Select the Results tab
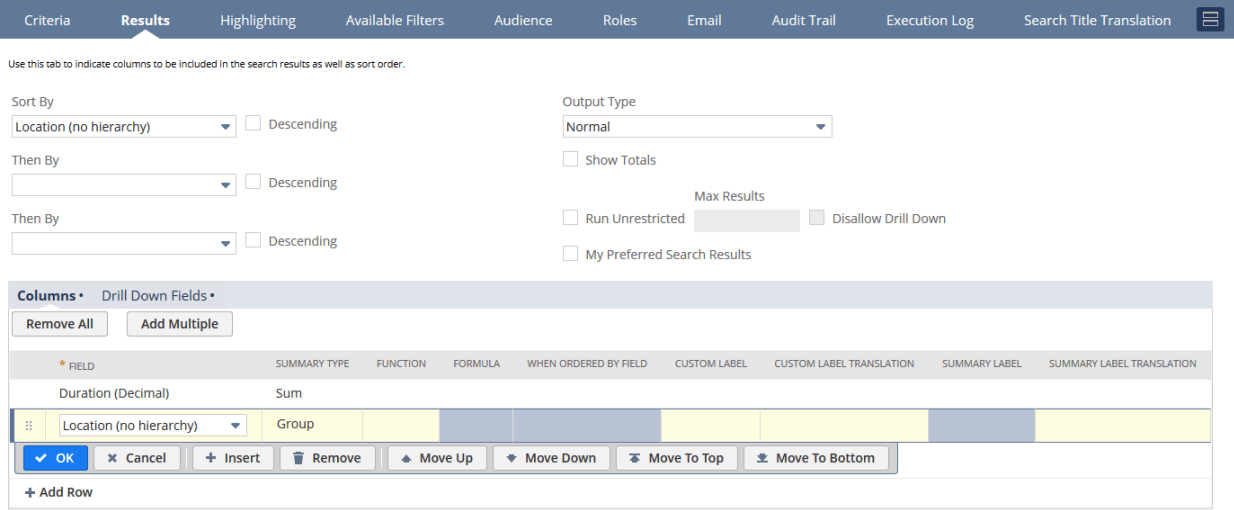 [145, 20]
